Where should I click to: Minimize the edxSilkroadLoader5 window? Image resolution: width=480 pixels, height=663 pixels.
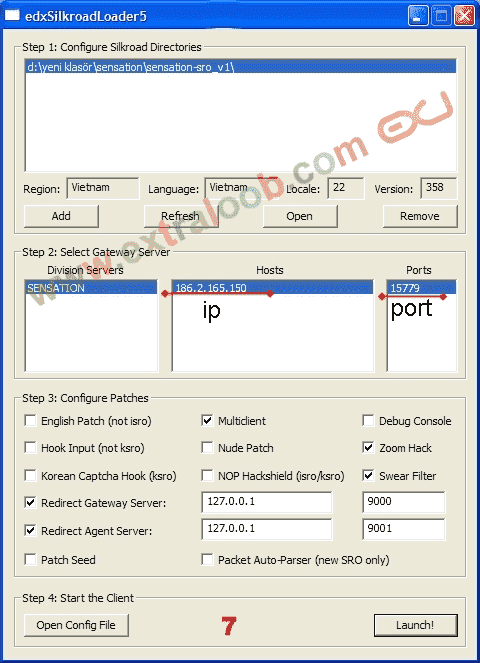[x=418, y=16]
